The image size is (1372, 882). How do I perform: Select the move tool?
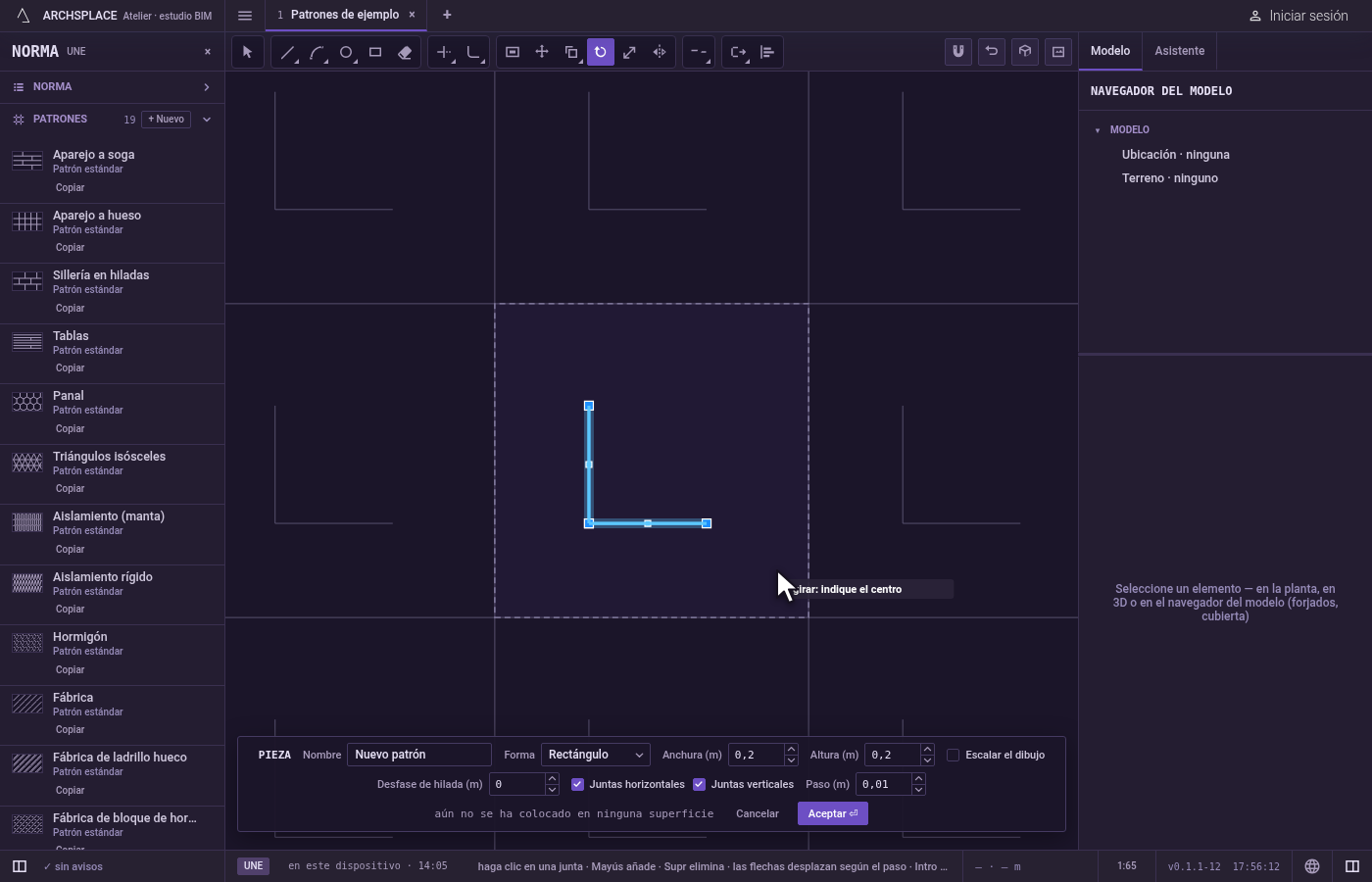click(x=542, y=52)
